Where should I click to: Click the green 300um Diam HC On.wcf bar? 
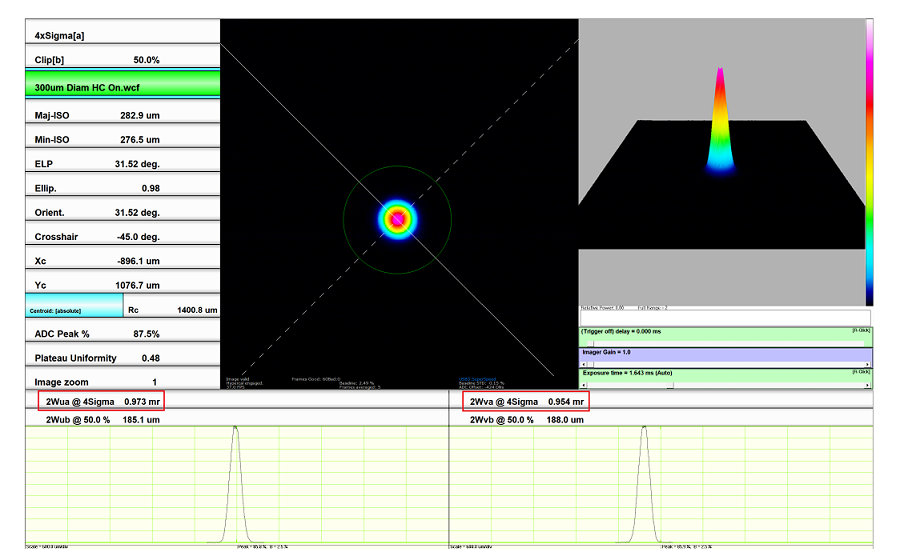pyautogui.click(x=121, y=87)
